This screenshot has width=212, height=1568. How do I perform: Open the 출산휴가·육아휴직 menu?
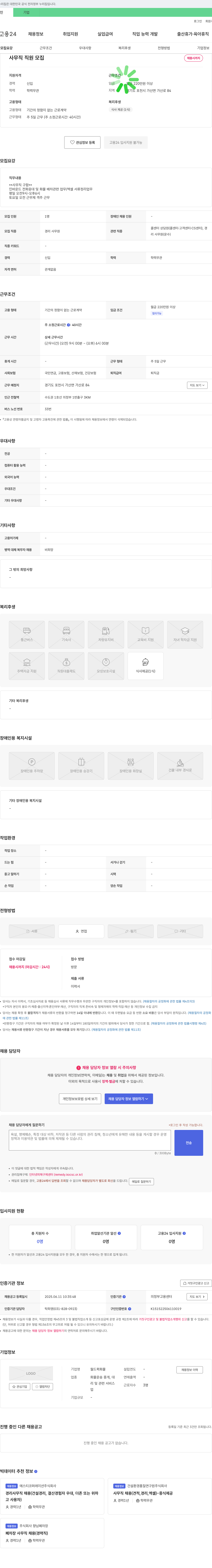(x=193, y=34)
